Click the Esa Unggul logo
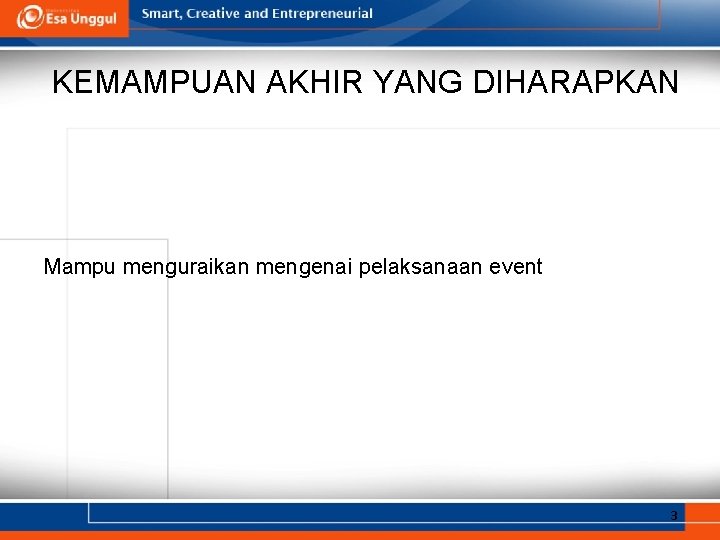Viewport: 720px width, 540px height. 67,17
